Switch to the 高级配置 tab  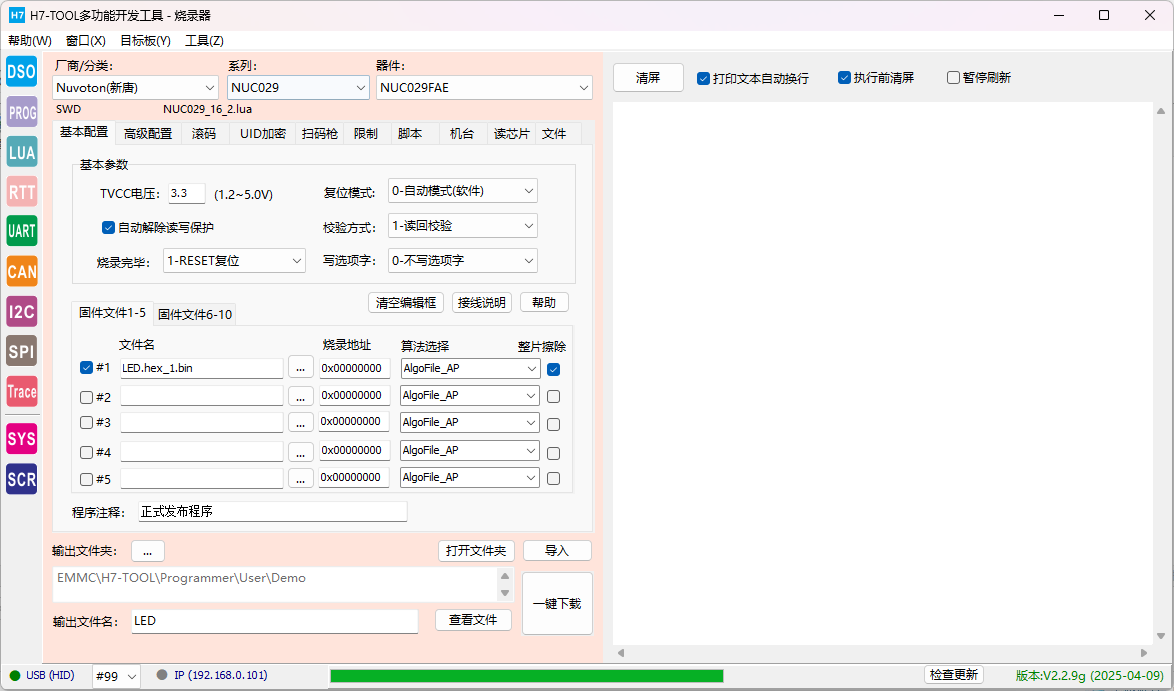(147, 133)
